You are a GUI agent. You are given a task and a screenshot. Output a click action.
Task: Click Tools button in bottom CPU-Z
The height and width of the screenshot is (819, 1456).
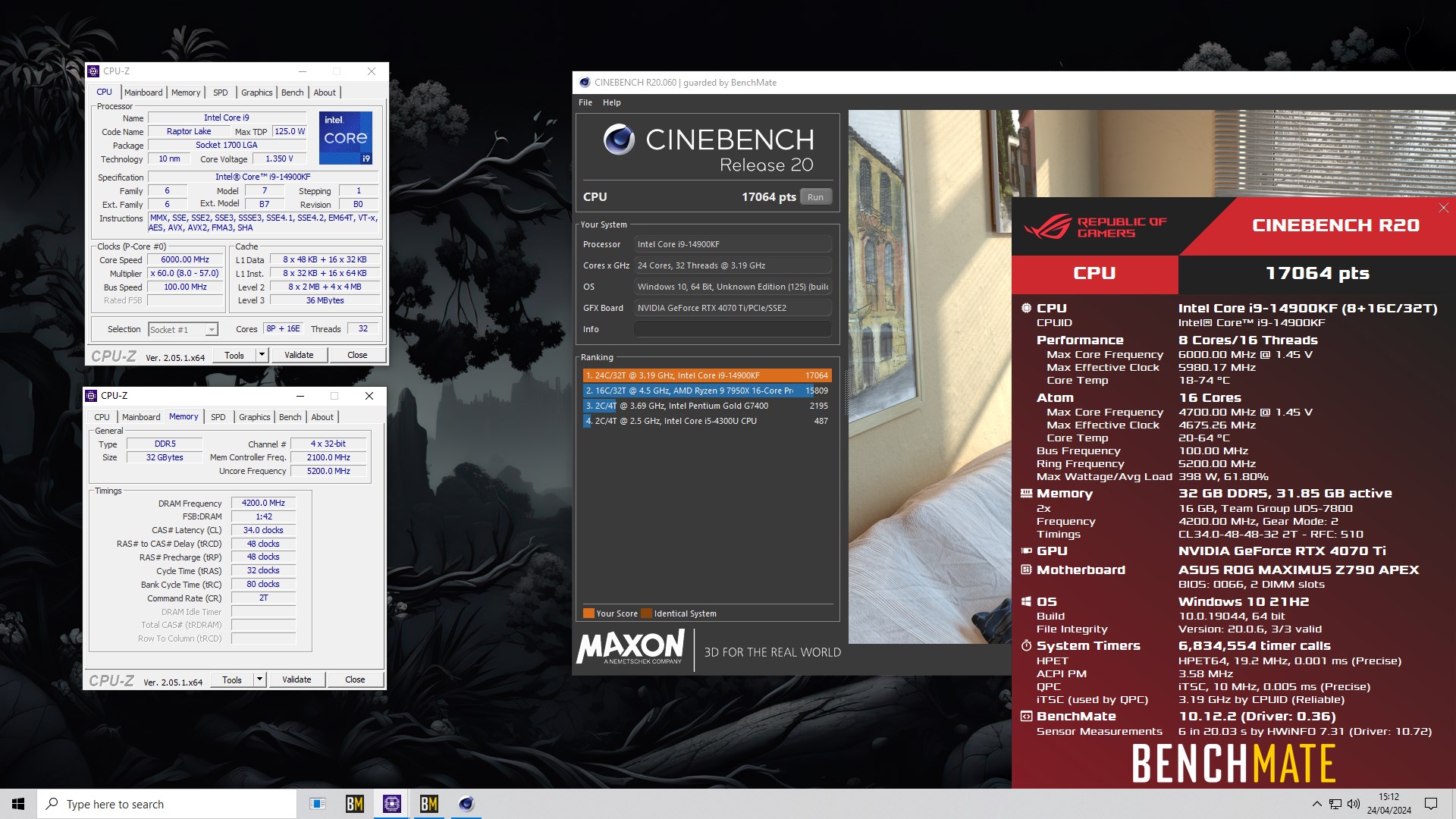[232, 679]
